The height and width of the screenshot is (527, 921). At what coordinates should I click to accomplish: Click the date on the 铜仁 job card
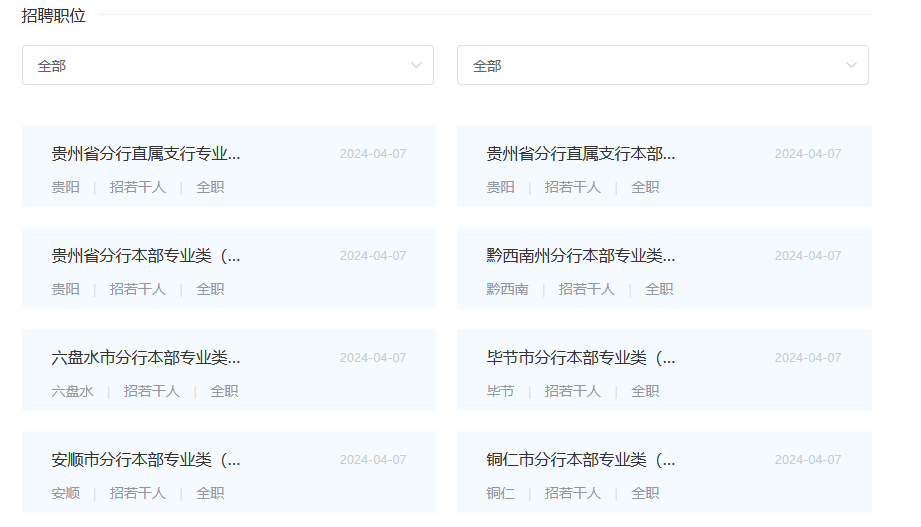(x=808, y=460)
